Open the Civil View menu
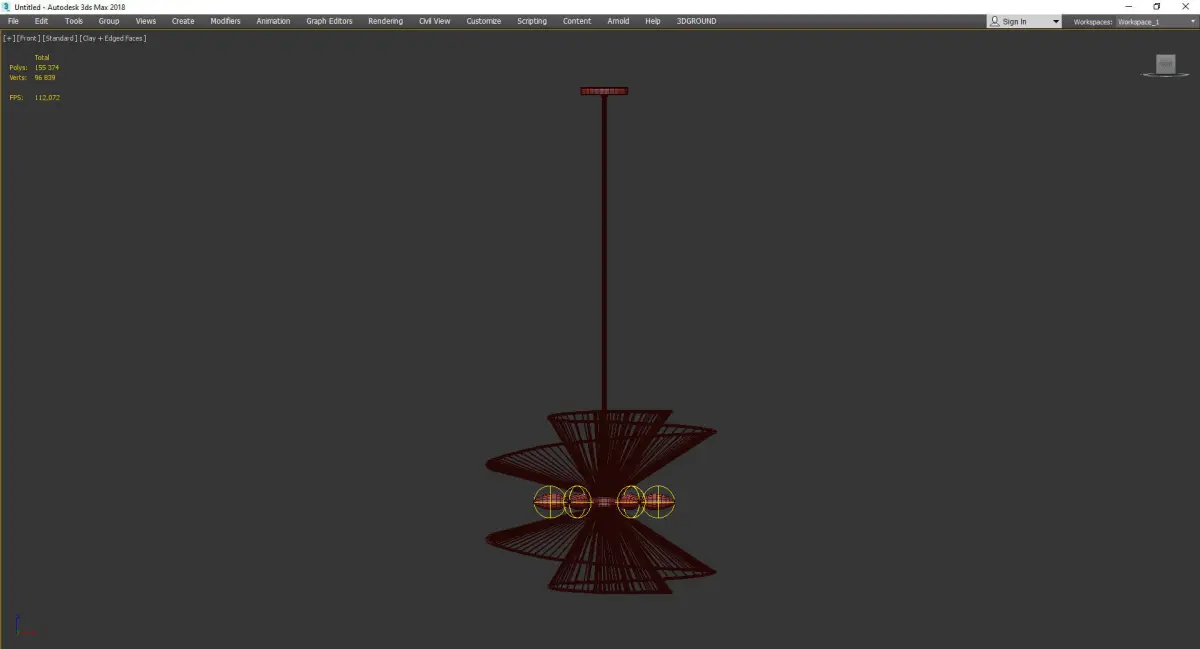The image size is (1200, 649). coord(434,21)
